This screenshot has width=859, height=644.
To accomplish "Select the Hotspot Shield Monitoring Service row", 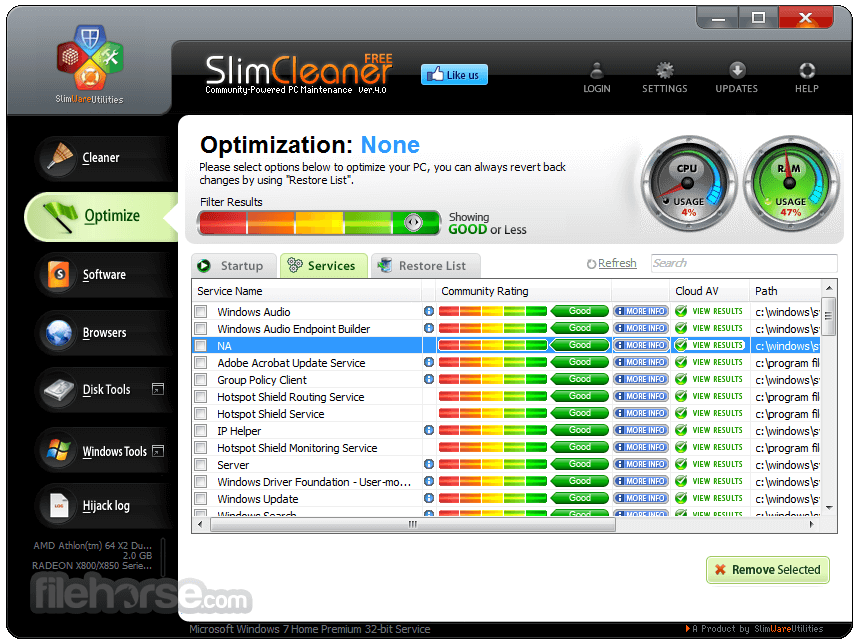I will click(507, 447).
